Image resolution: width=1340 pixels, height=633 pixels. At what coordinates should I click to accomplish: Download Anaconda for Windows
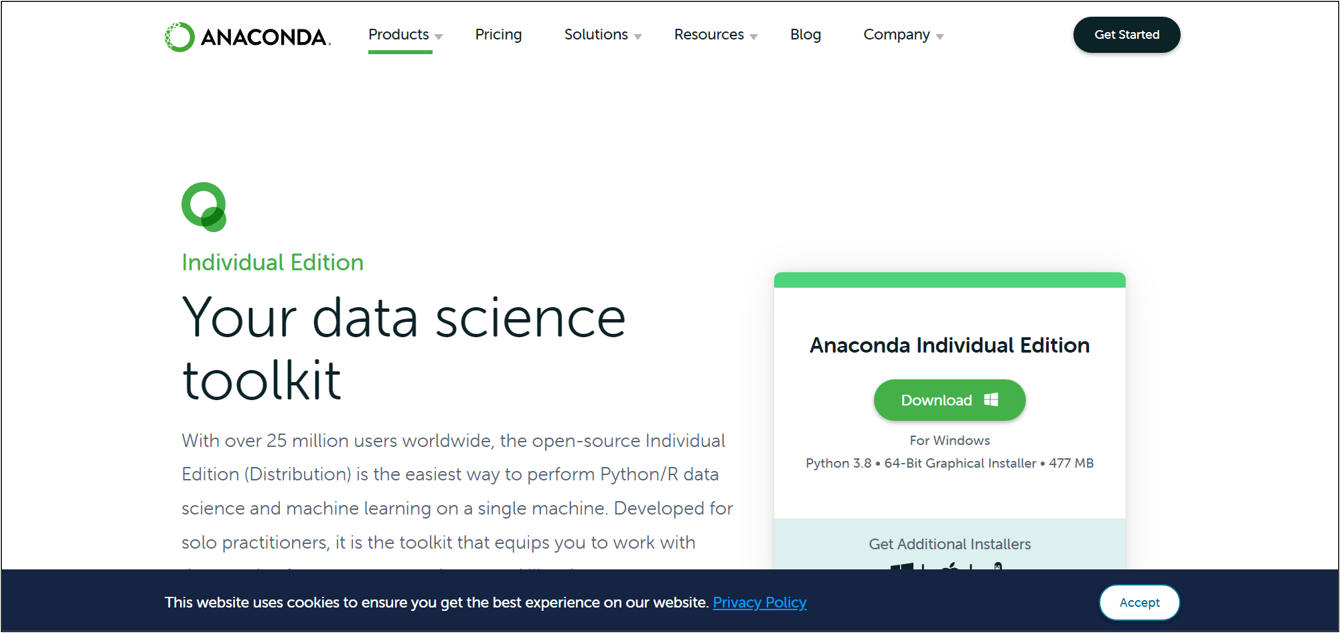(950, 400)
